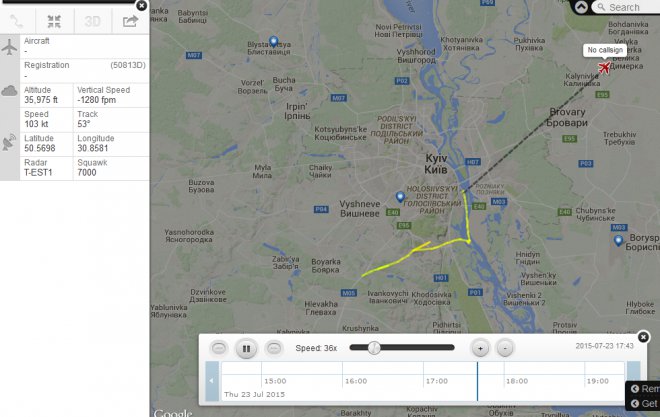Click the 18:00 mark on timeline

[516, 381]
